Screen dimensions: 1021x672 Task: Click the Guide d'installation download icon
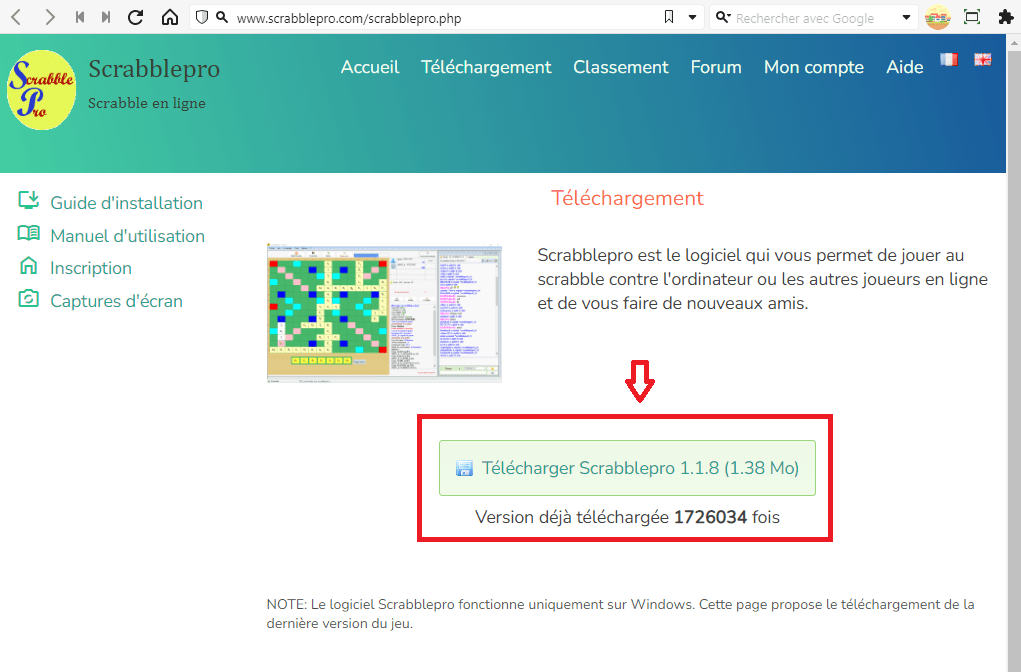[28, 201]
